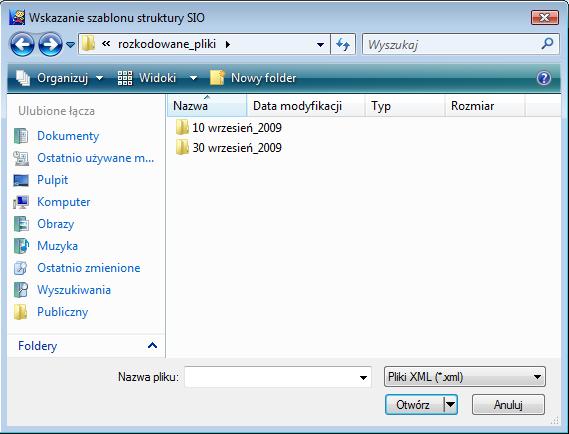Click the Nowy folder icon
The width and height of the screenshot is (569, 434).
[217, 78]
